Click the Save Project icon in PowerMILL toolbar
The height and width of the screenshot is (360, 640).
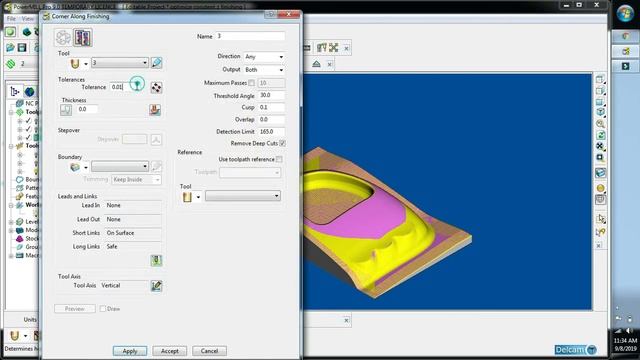pyautogui.click(x=22, y=48)
